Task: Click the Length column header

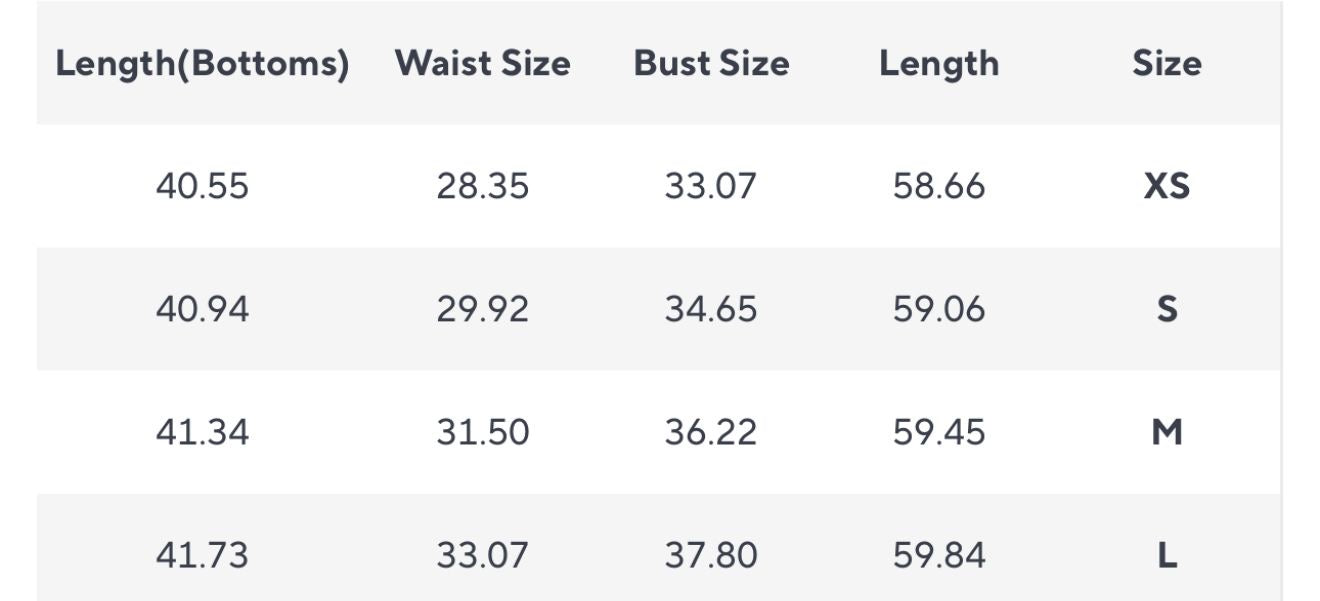Action: (x=939, y=64)
